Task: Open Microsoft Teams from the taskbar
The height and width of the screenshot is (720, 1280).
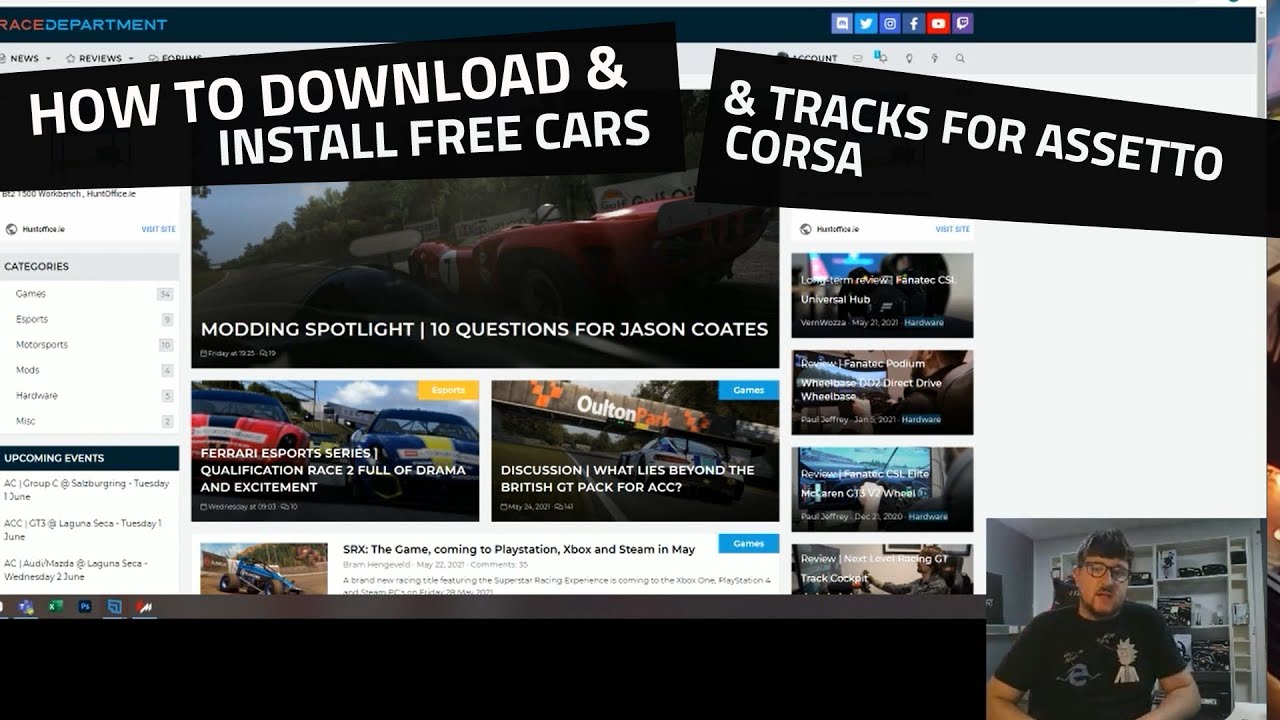Action: point(26,606)
